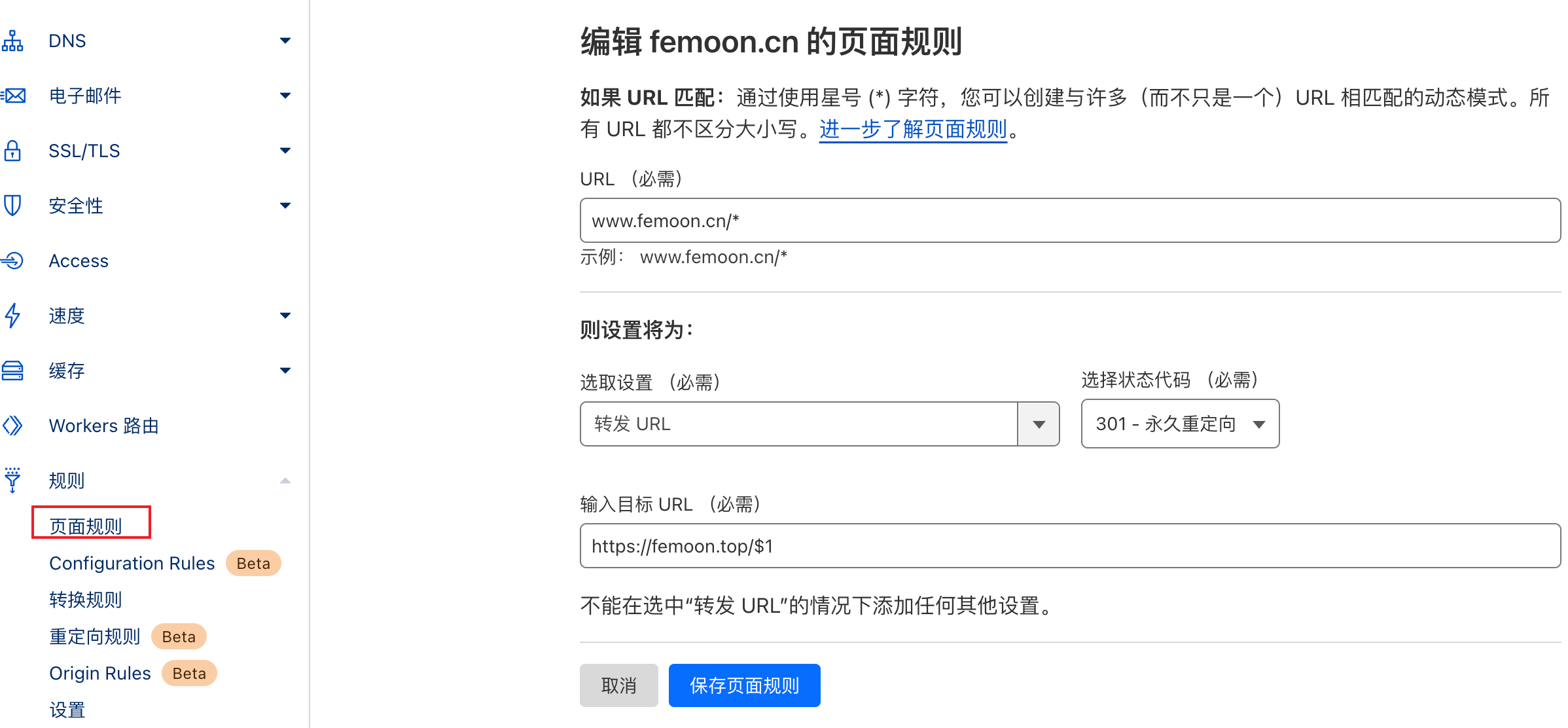Click the target URL input field
Image resolution: width=1568 pixels, height=728 pixels.
pos(1070,546)
